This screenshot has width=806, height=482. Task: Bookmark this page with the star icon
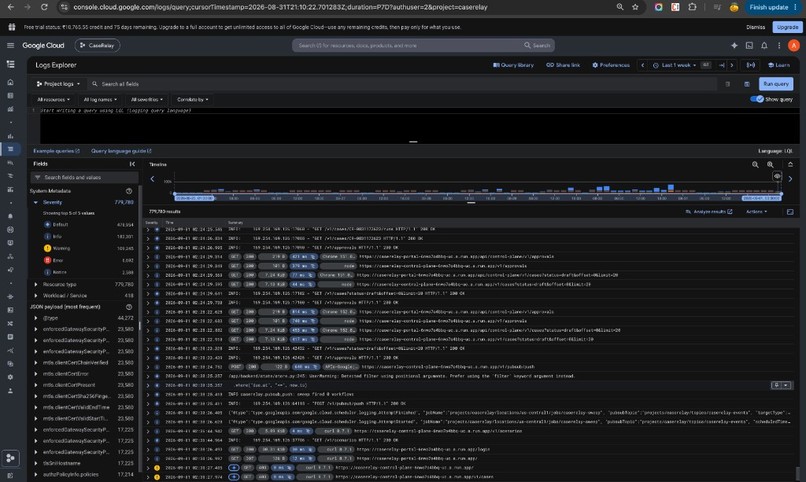click(635, 7)
